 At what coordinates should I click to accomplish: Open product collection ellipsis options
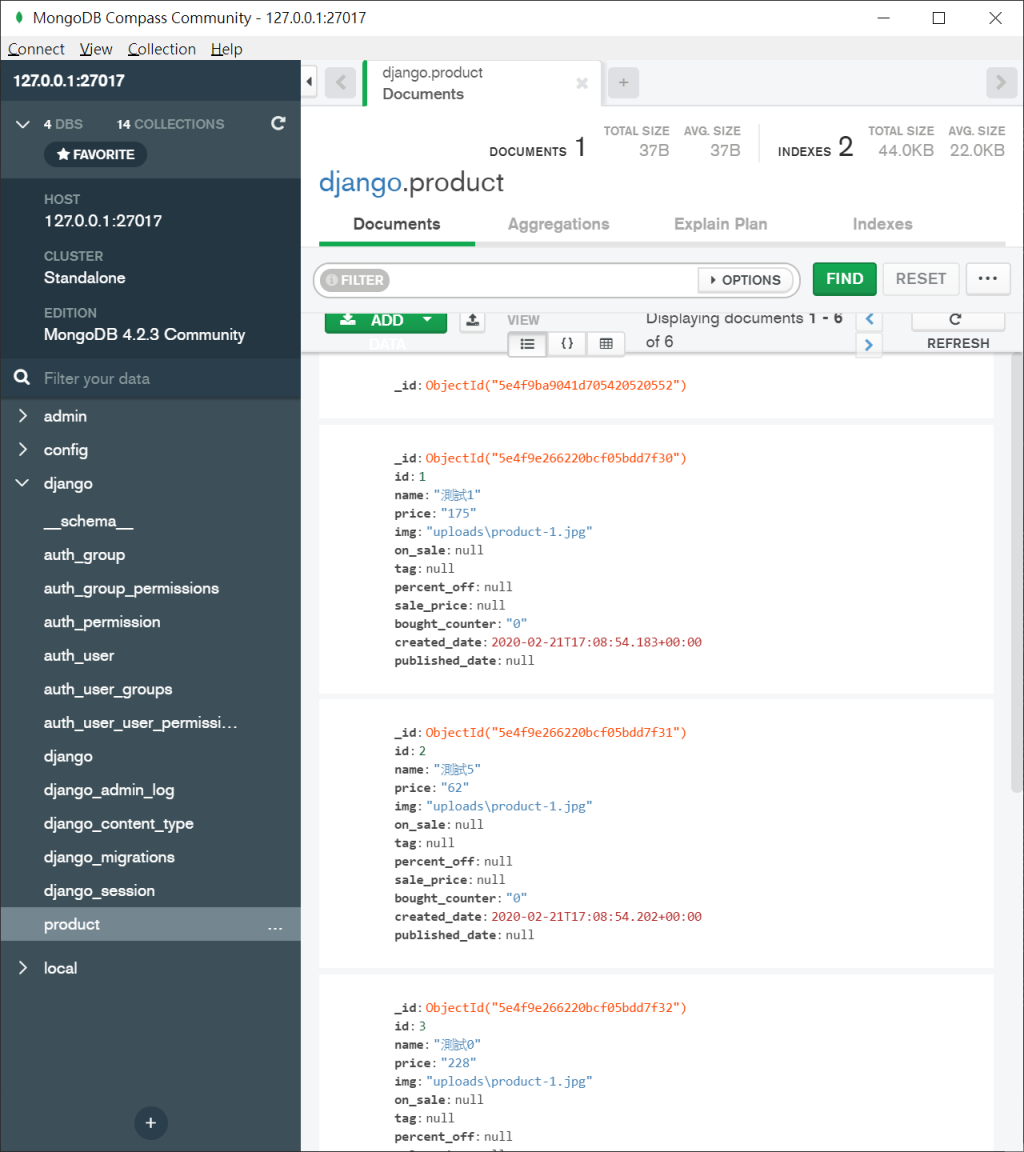pos(275,927)
